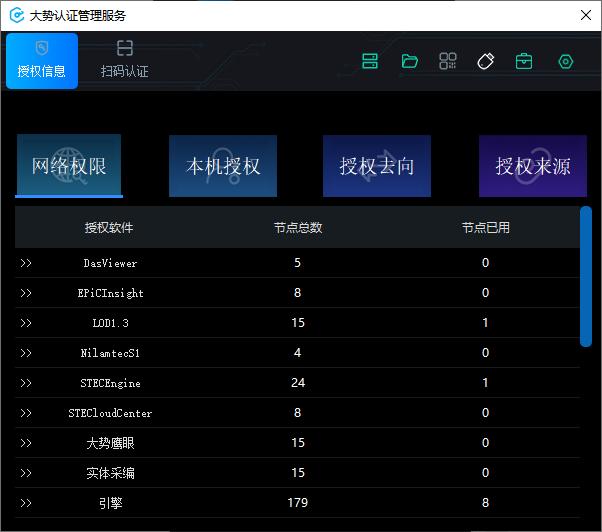
Task: Select the 授权来源 card
Action: [533, 166]
